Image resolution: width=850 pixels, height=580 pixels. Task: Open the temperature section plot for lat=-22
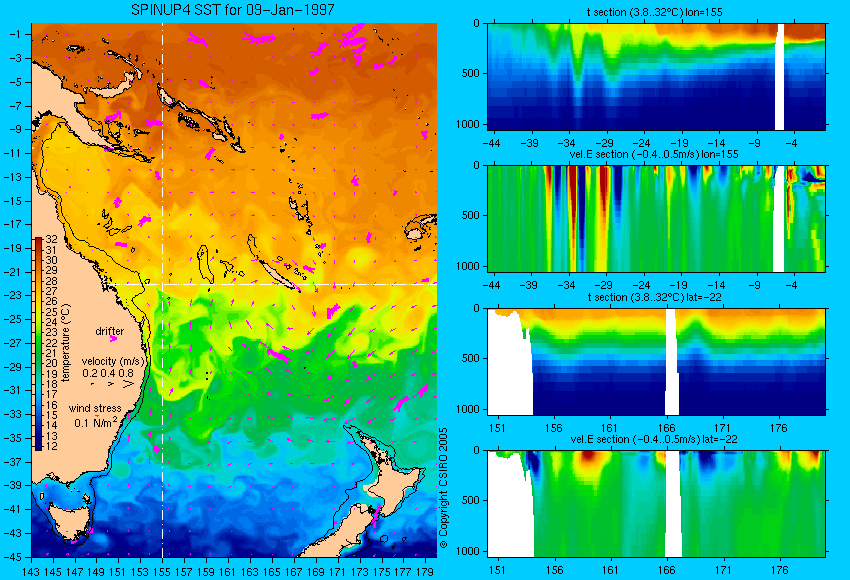[x=656, y=362]
